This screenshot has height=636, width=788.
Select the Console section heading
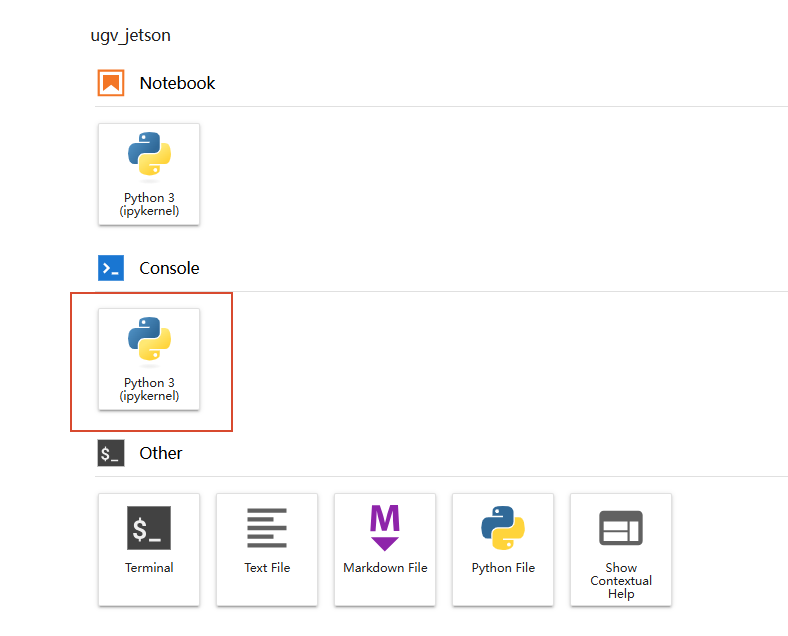pyautogui.click(x=169, y=268)
